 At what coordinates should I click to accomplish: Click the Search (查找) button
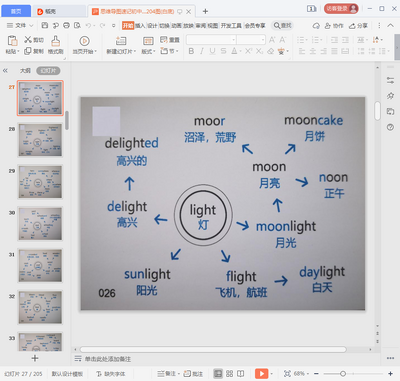[x=282, y=25]
